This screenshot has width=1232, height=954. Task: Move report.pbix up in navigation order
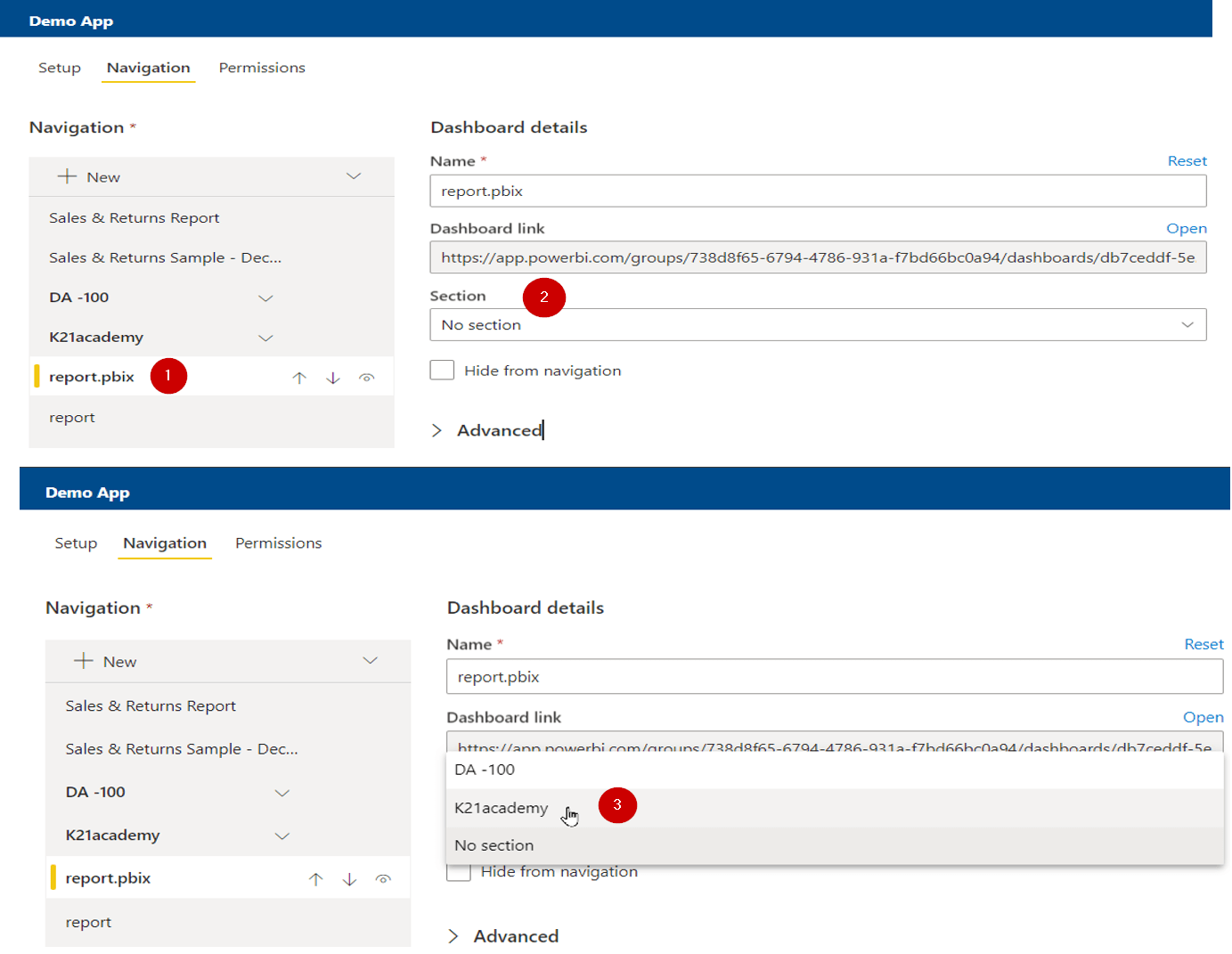(x=299, y=377)
